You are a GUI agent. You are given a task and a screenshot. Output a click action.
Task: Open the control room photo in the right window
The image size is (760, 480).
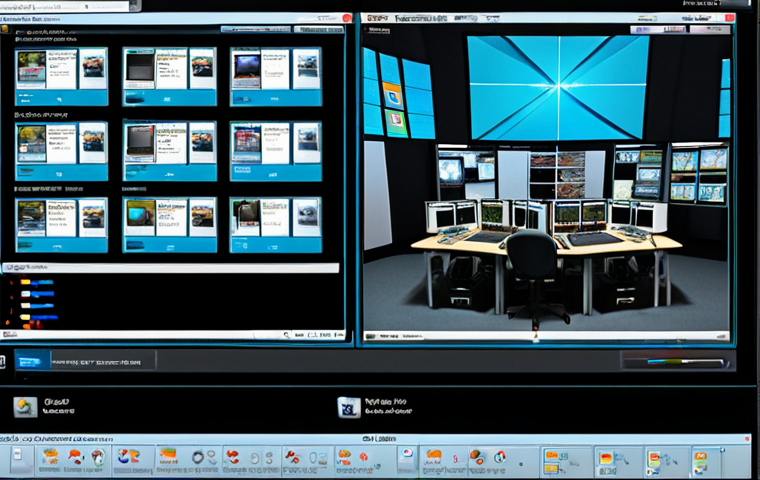click(x=546, y=180)
